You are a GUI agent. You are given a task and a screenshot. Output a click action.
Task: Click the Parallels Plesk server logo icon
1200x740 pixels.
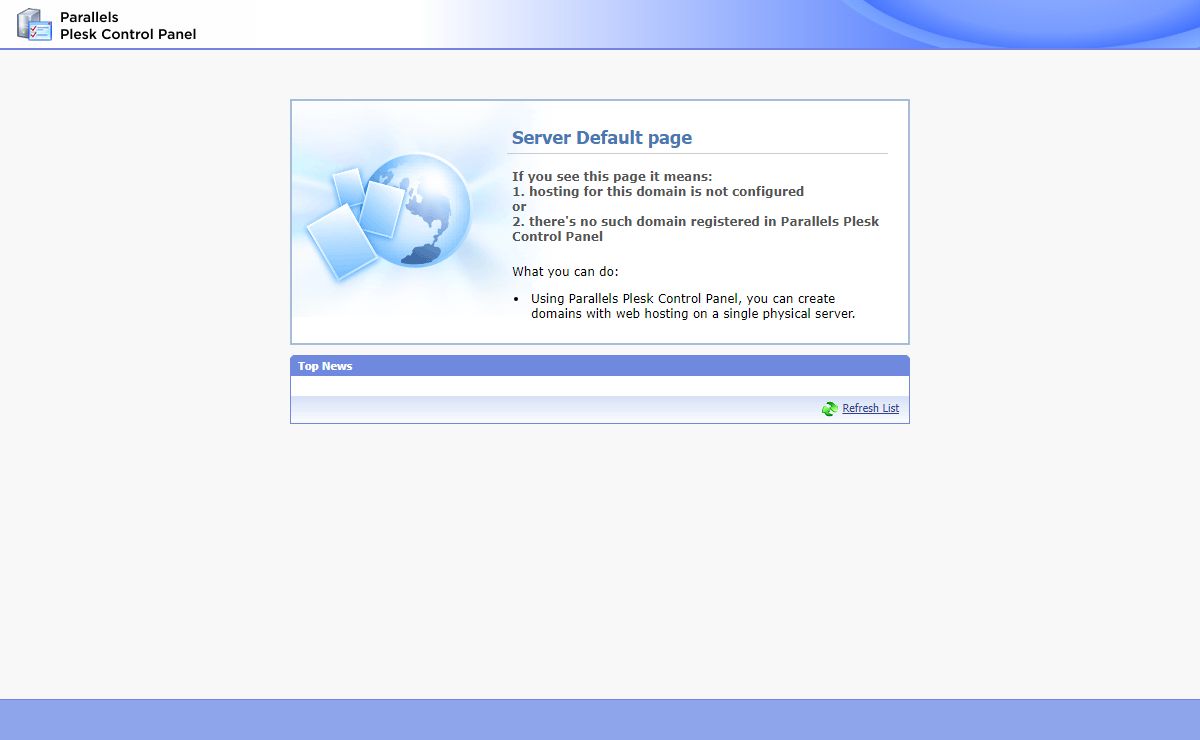click(34, 24)
